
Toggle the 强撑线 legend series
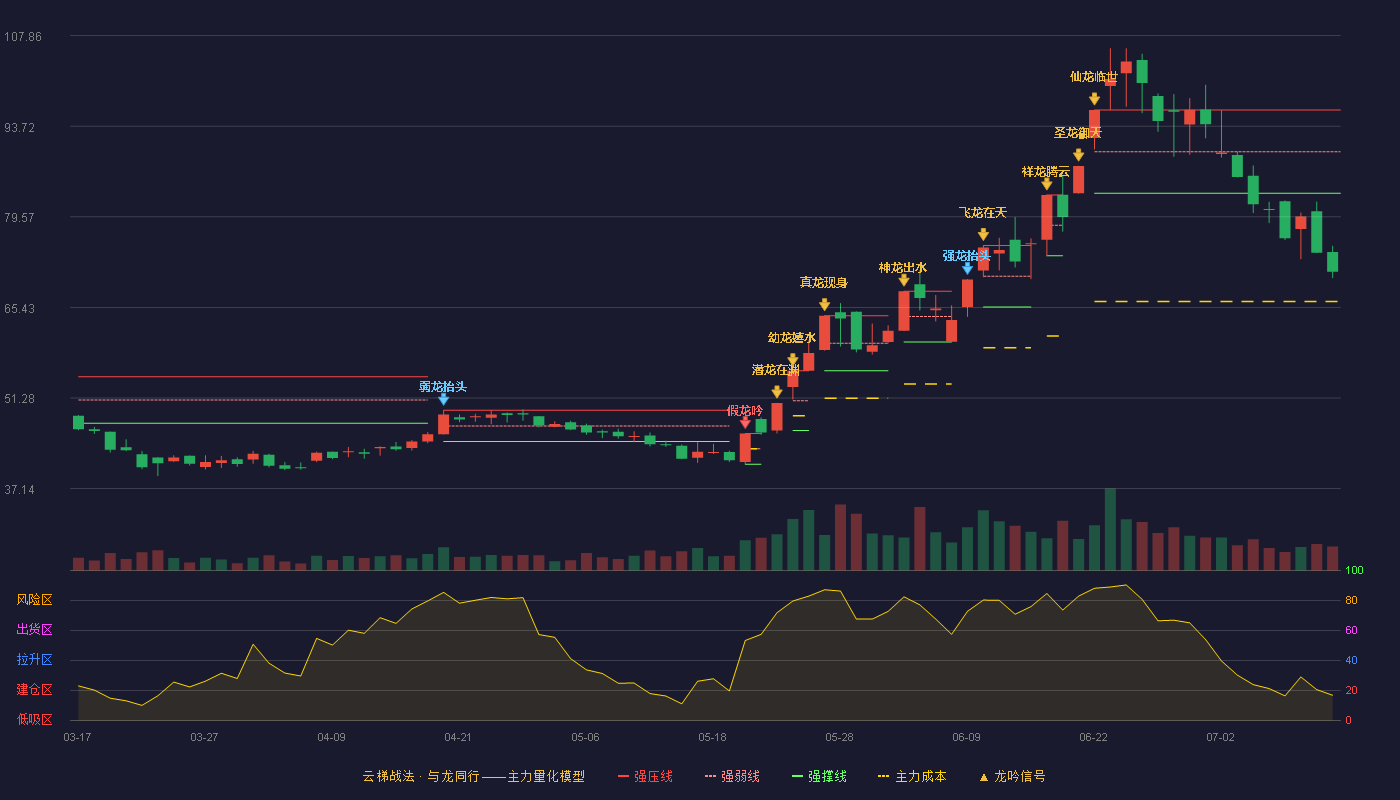coord(819,776)
